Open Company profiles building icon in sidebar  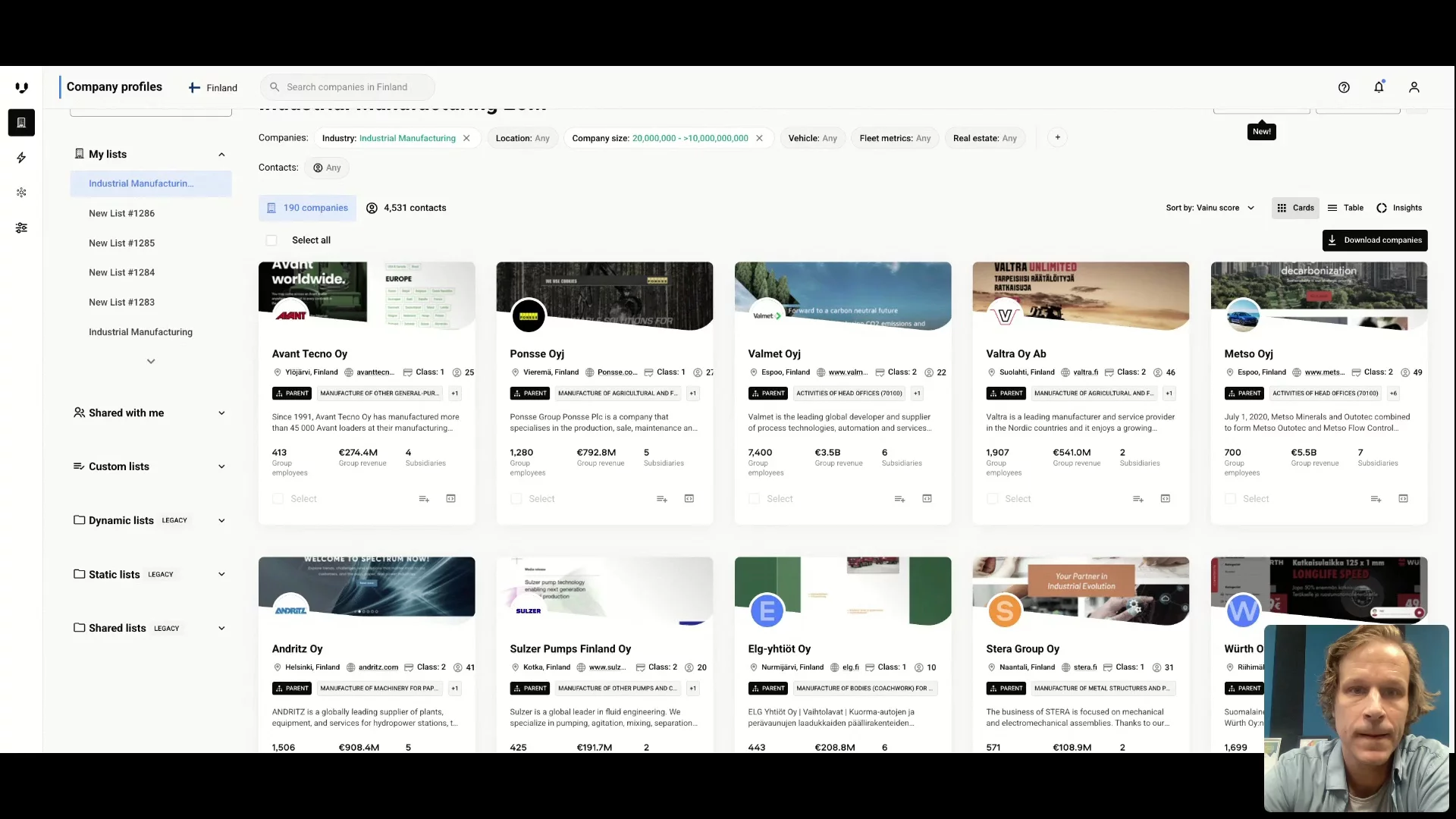[21, 123]
